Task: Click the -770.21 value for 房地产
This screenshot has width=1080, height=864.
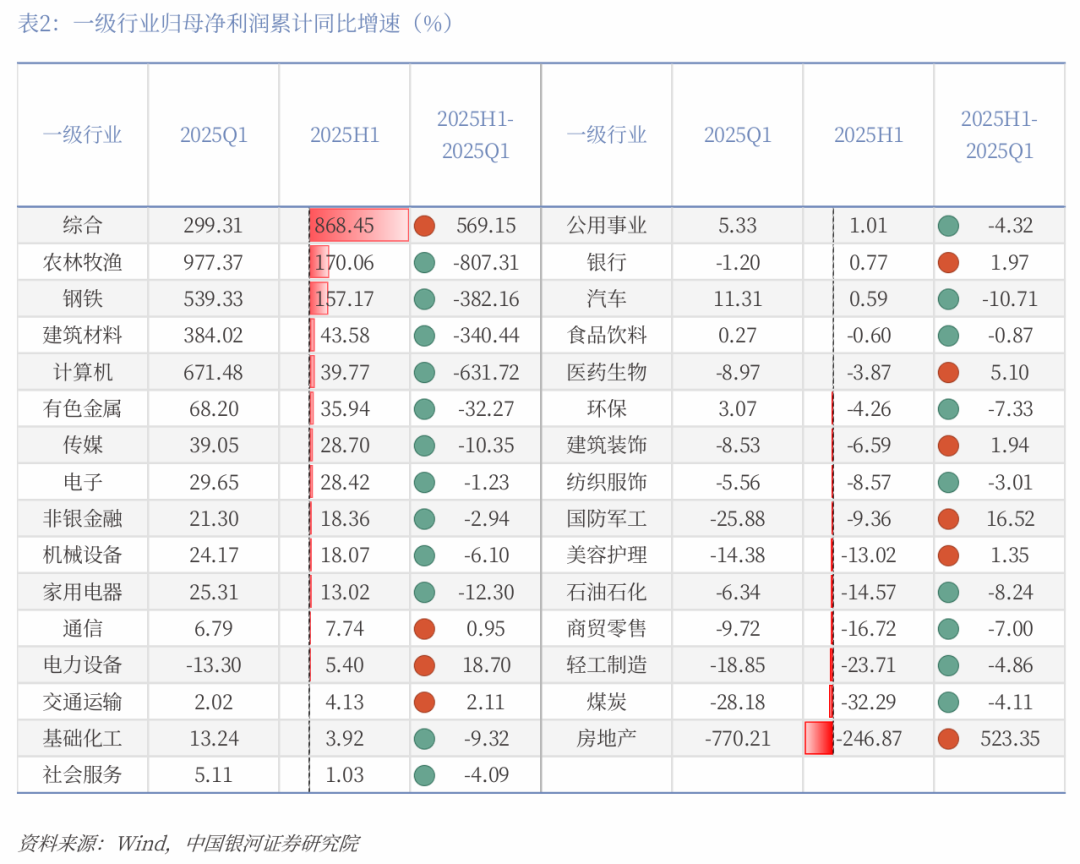Action: pyautogui.click(x=738, y=739)
